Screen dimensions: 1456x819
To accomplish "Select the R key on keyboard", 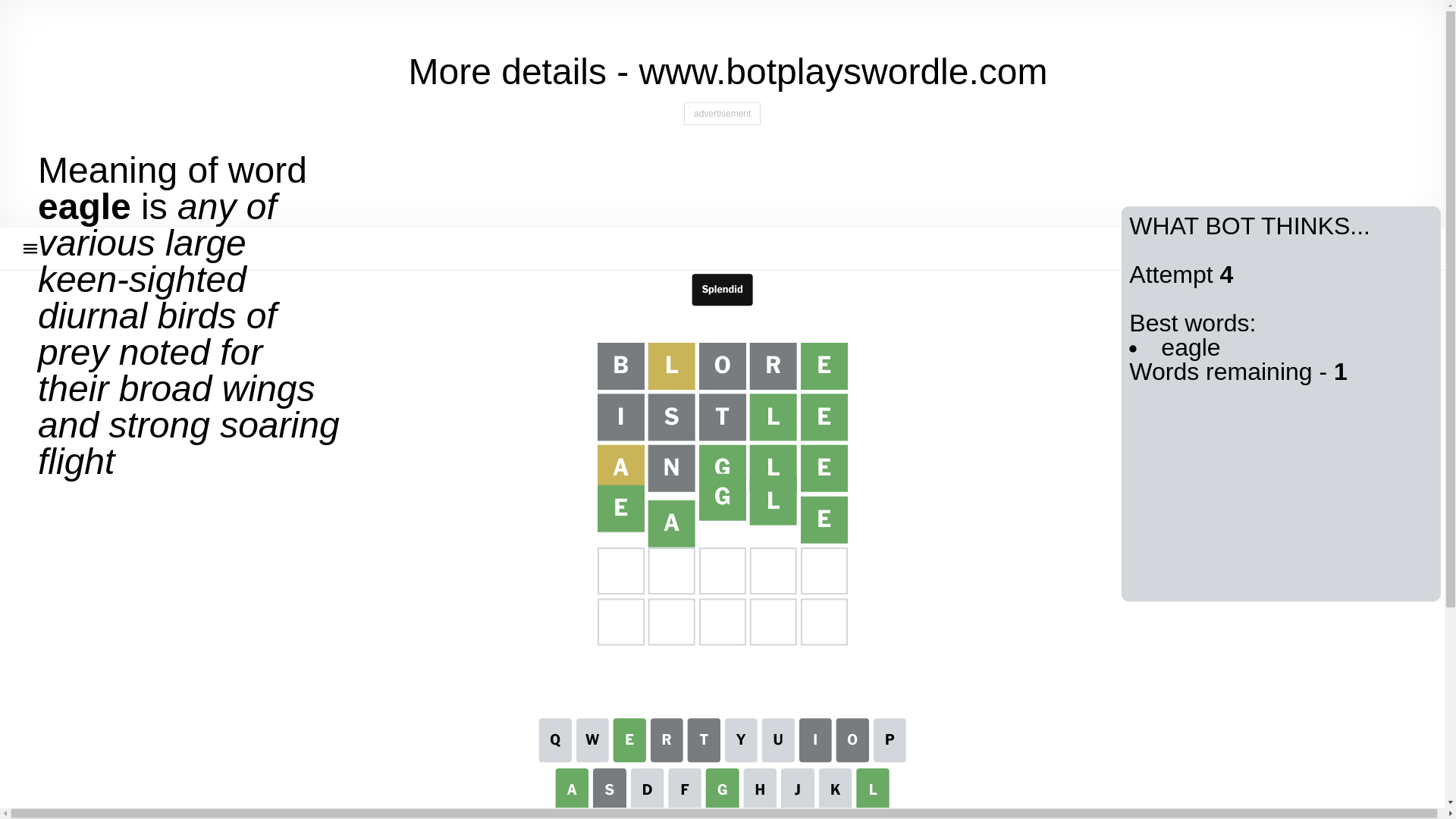I will click(x=667, y=740).
